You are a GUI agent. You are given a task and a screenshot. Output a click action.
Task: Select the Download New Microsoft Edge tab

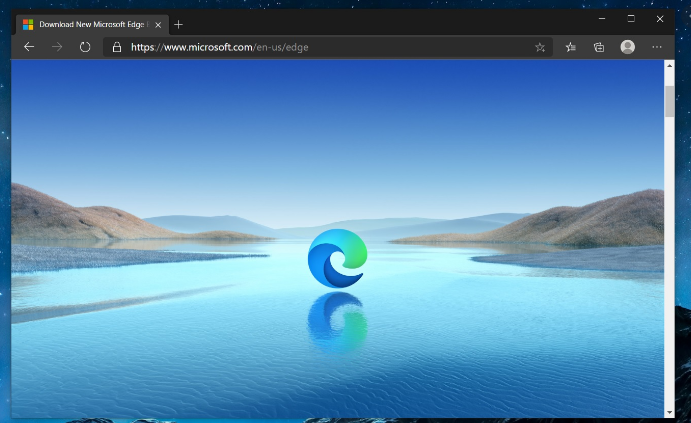tap(93, 25)
